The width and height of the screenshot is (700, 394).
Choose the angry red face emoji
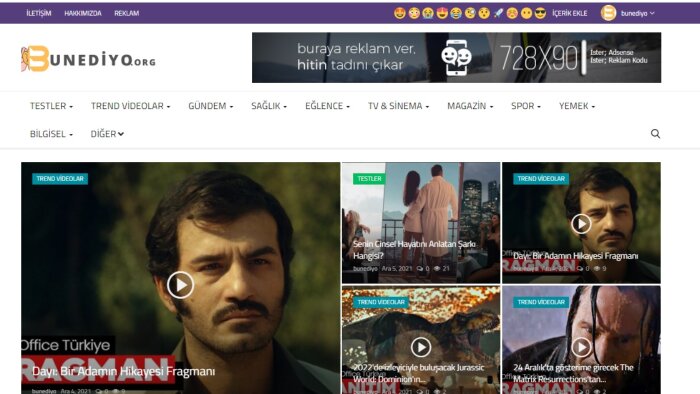(512, 13)
